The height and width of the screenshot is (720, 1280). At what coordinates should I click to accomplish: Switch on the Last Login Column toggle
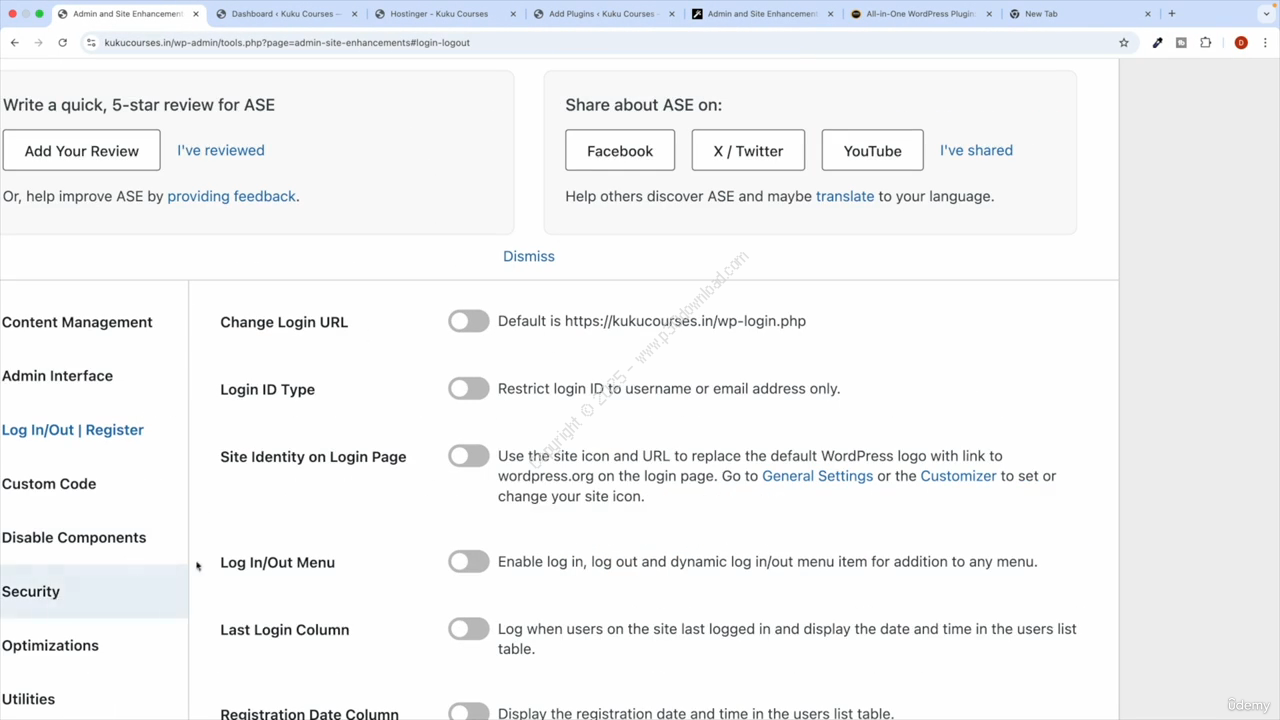468,629
